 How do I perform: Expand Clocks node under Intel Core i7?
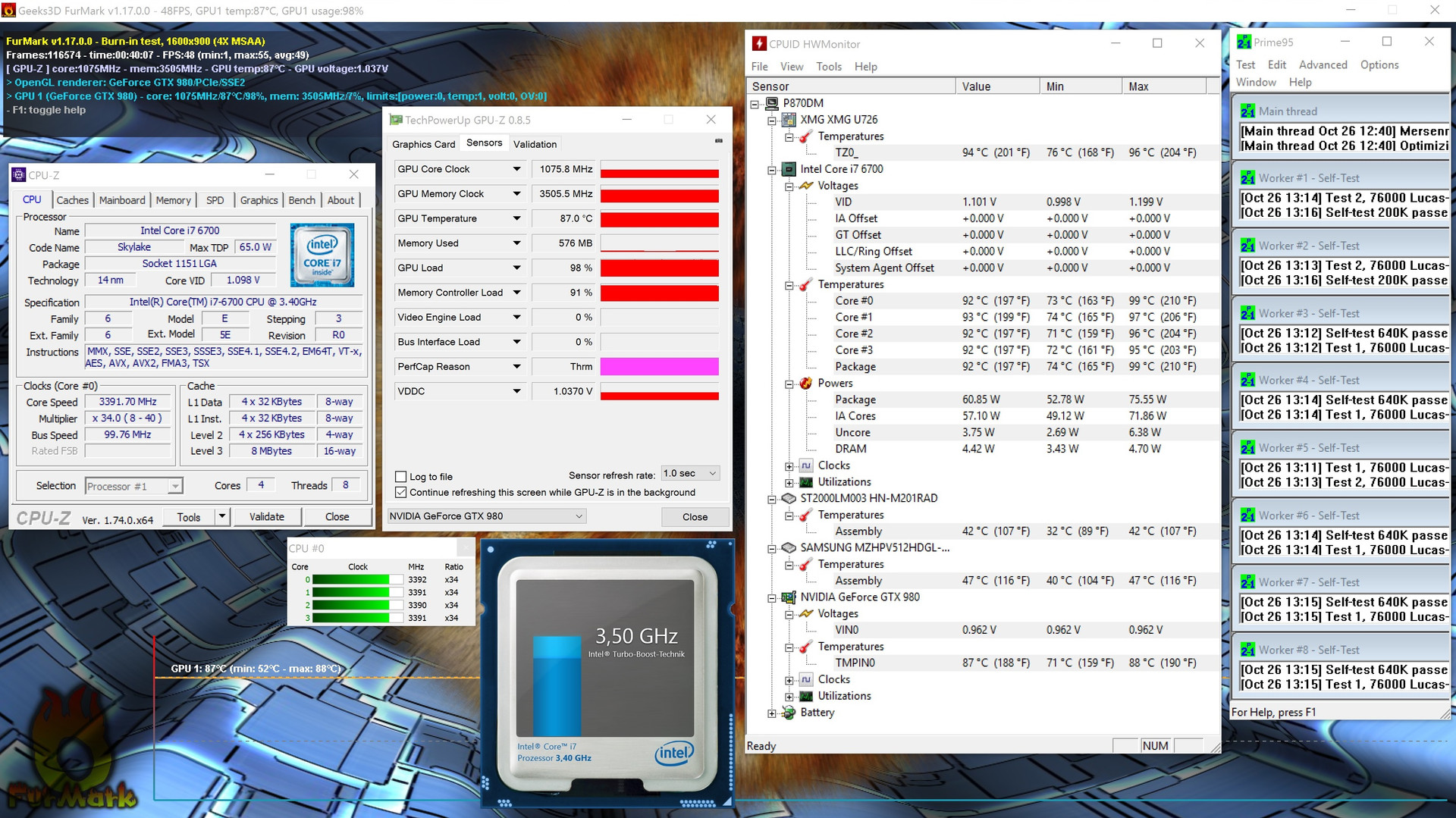tap(789, 466)
